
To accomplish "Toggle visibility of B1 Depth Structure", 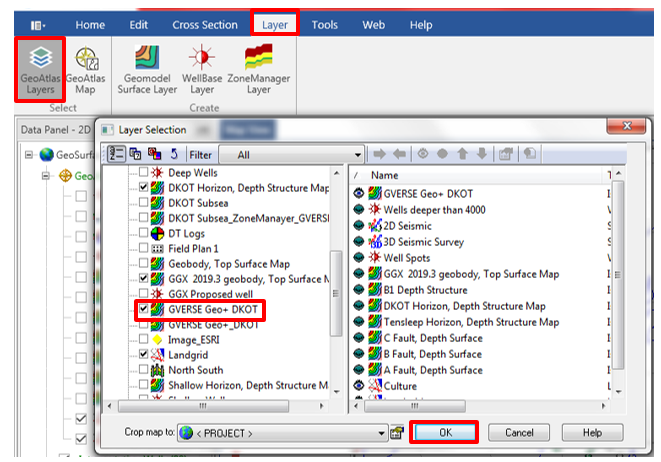I will (359, 290).
